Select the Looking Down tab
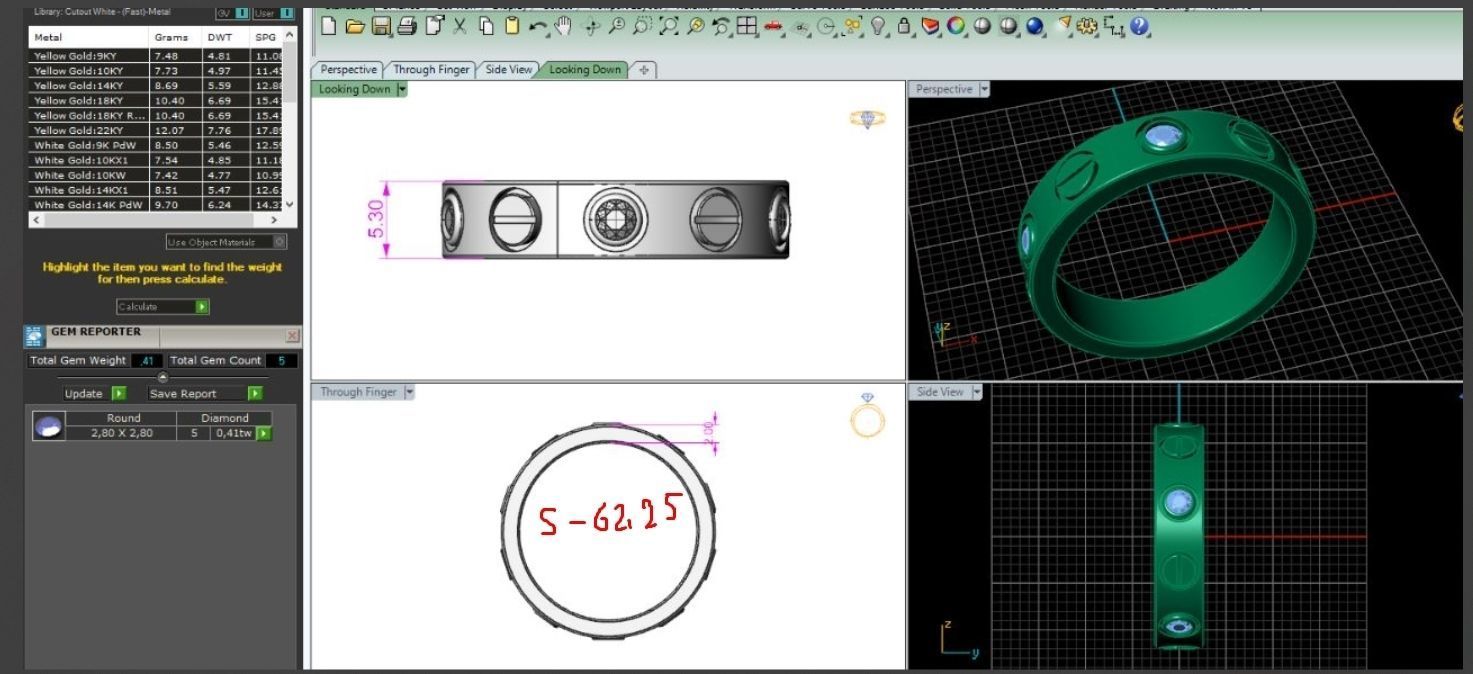 pyautogui.click(x=585, y=70)
